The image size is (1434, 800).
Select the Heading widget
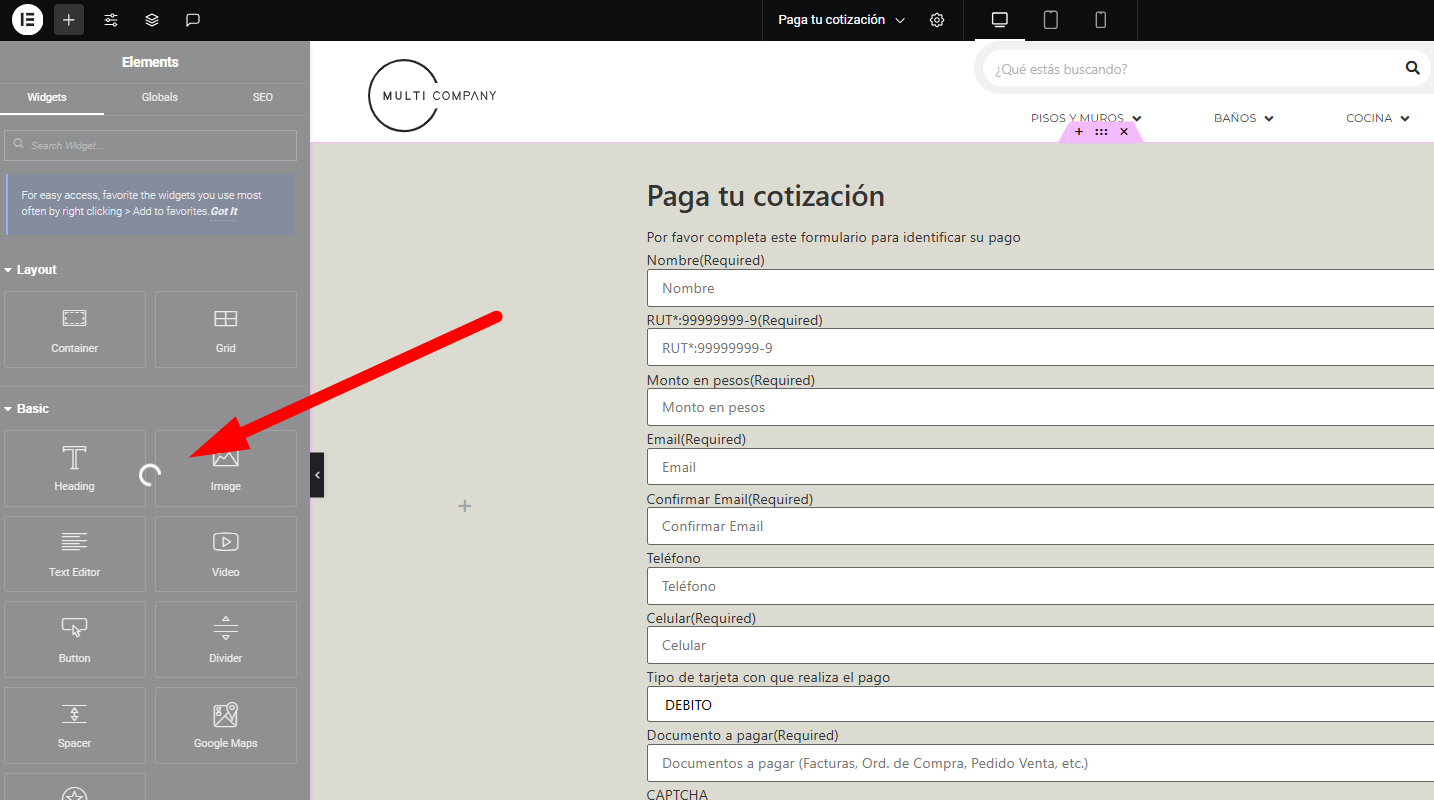[75, 468]
